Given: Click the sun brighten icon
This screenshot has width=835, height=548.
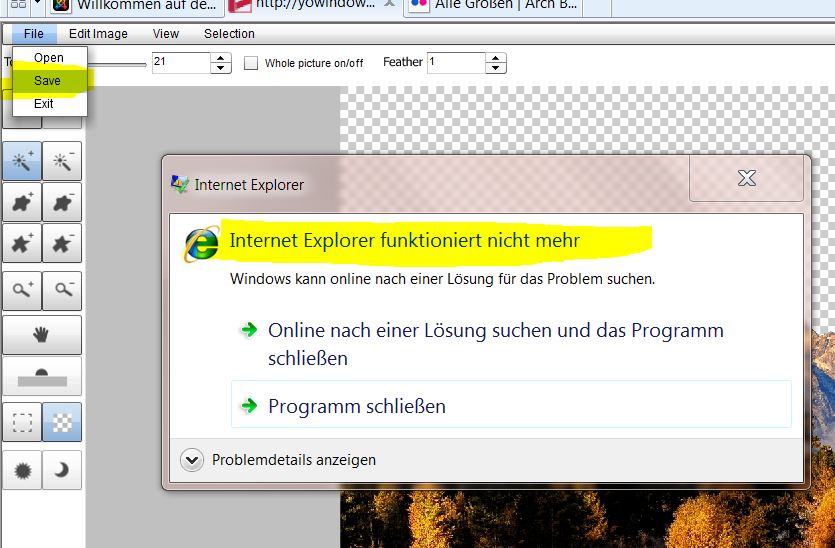Looking at the screenshot, I should coord(22,470).
